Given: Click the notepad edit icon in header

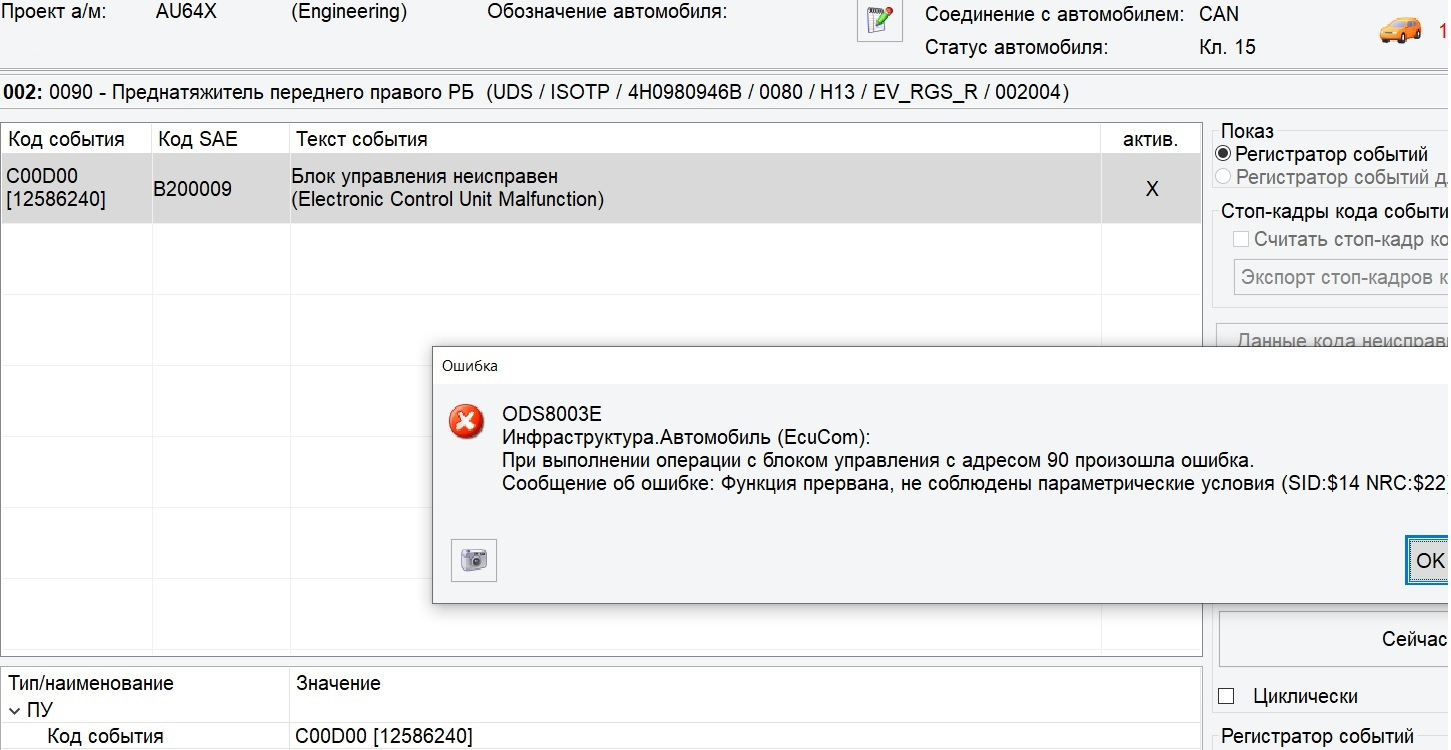Looking at the screenshot, I should coord(879,21).
